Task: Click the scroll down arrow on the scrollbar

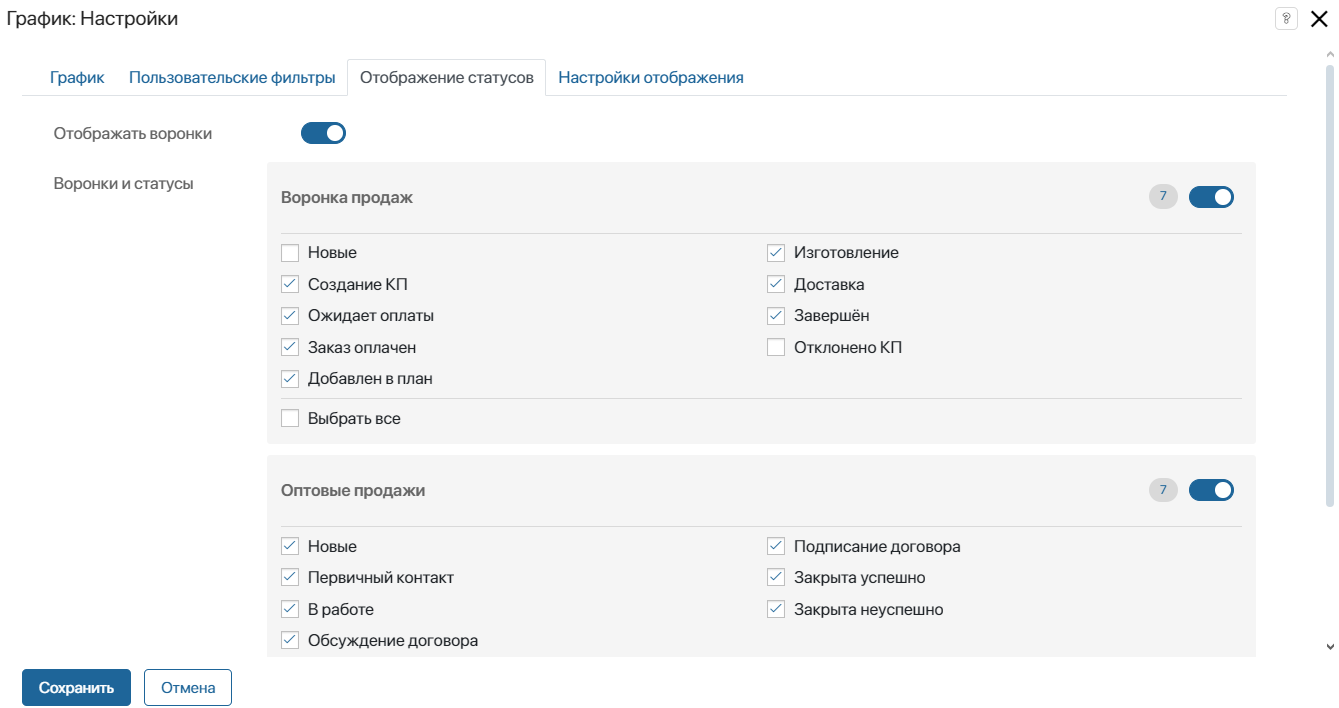Action: point(1329,647)
